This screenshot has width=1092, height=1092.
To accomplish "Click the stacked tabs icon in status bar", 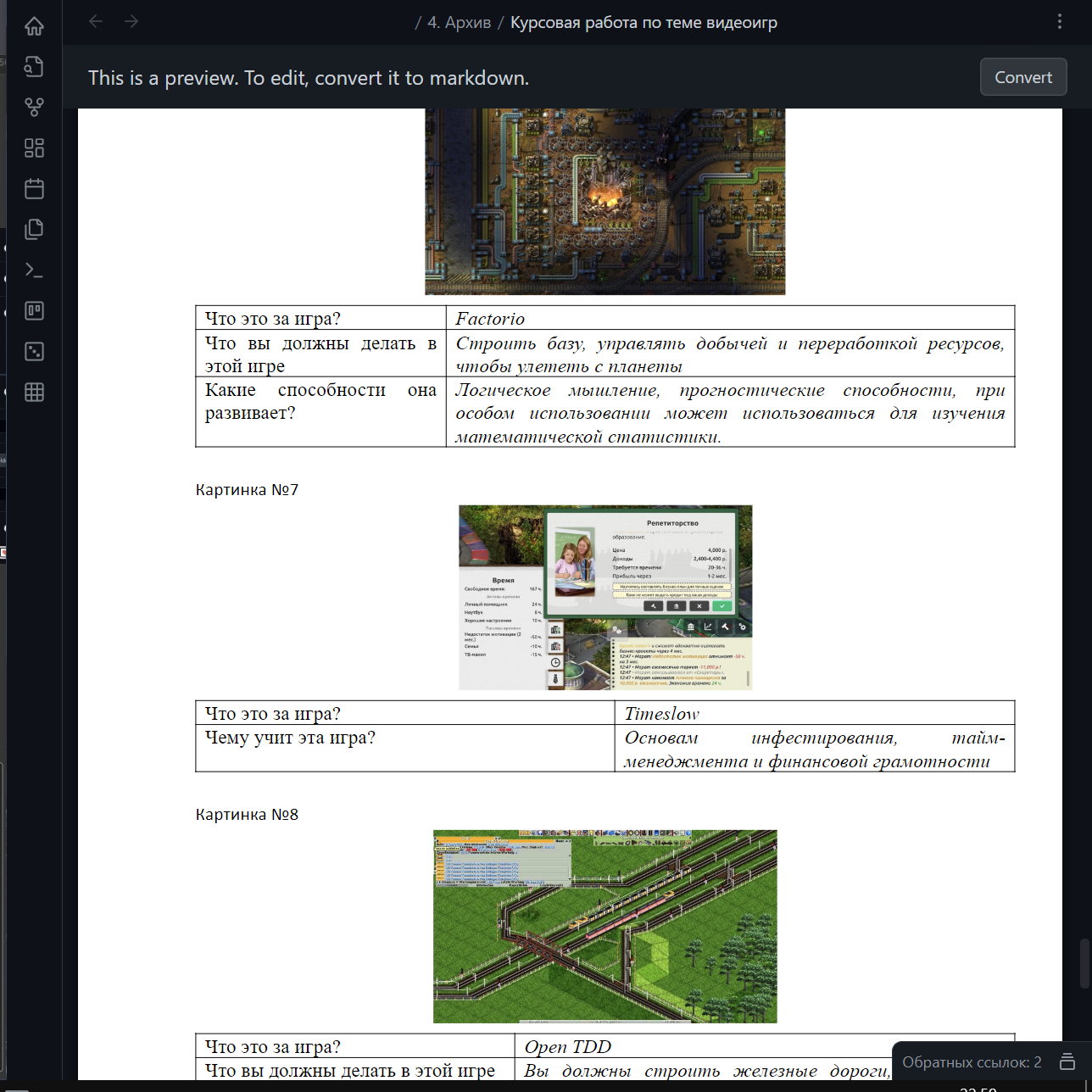I will [x=1067, y=1062].
